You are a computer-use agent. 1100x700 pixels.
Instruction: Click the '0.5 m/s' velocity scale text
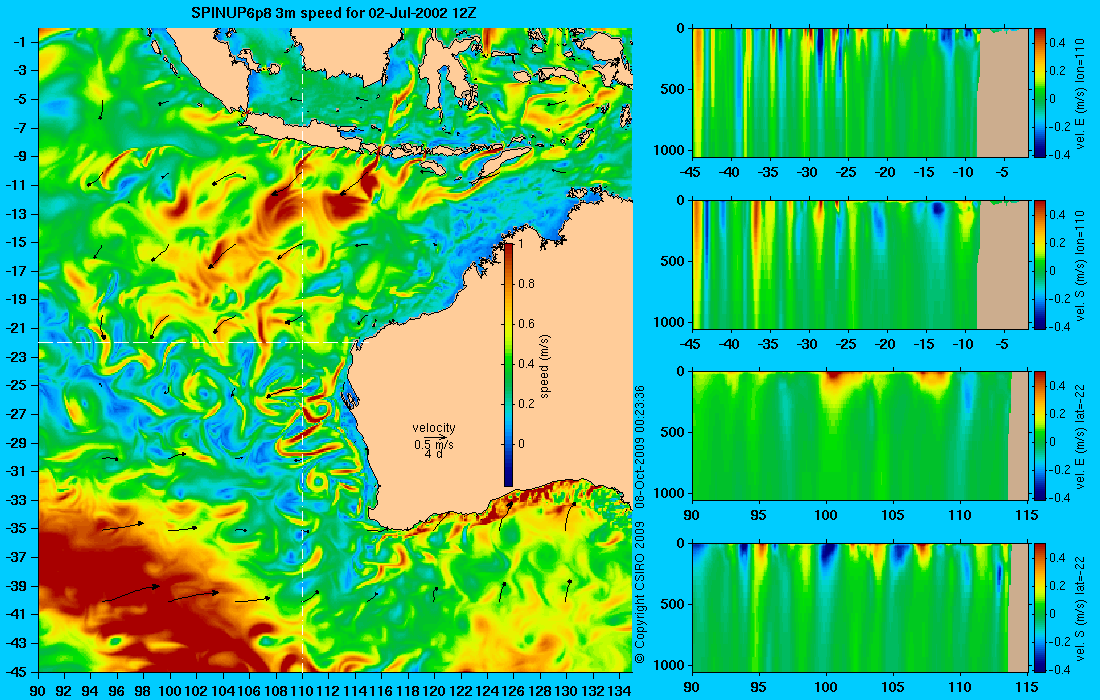pos(434,444)
